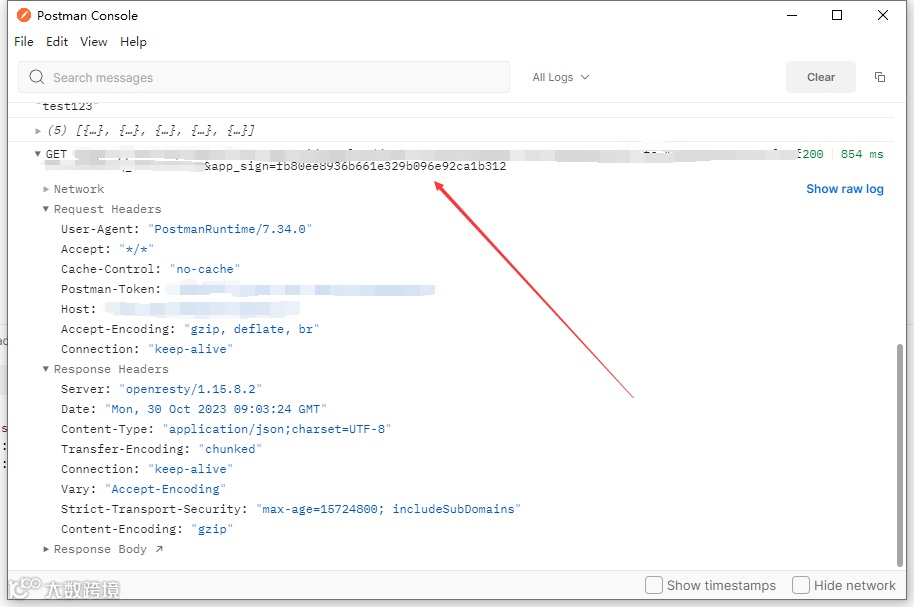Image resolution: width=914 pixels, height=607 pixels.
Task: Select Transfer-Encoding chunked value
Action: click(230, 449)
